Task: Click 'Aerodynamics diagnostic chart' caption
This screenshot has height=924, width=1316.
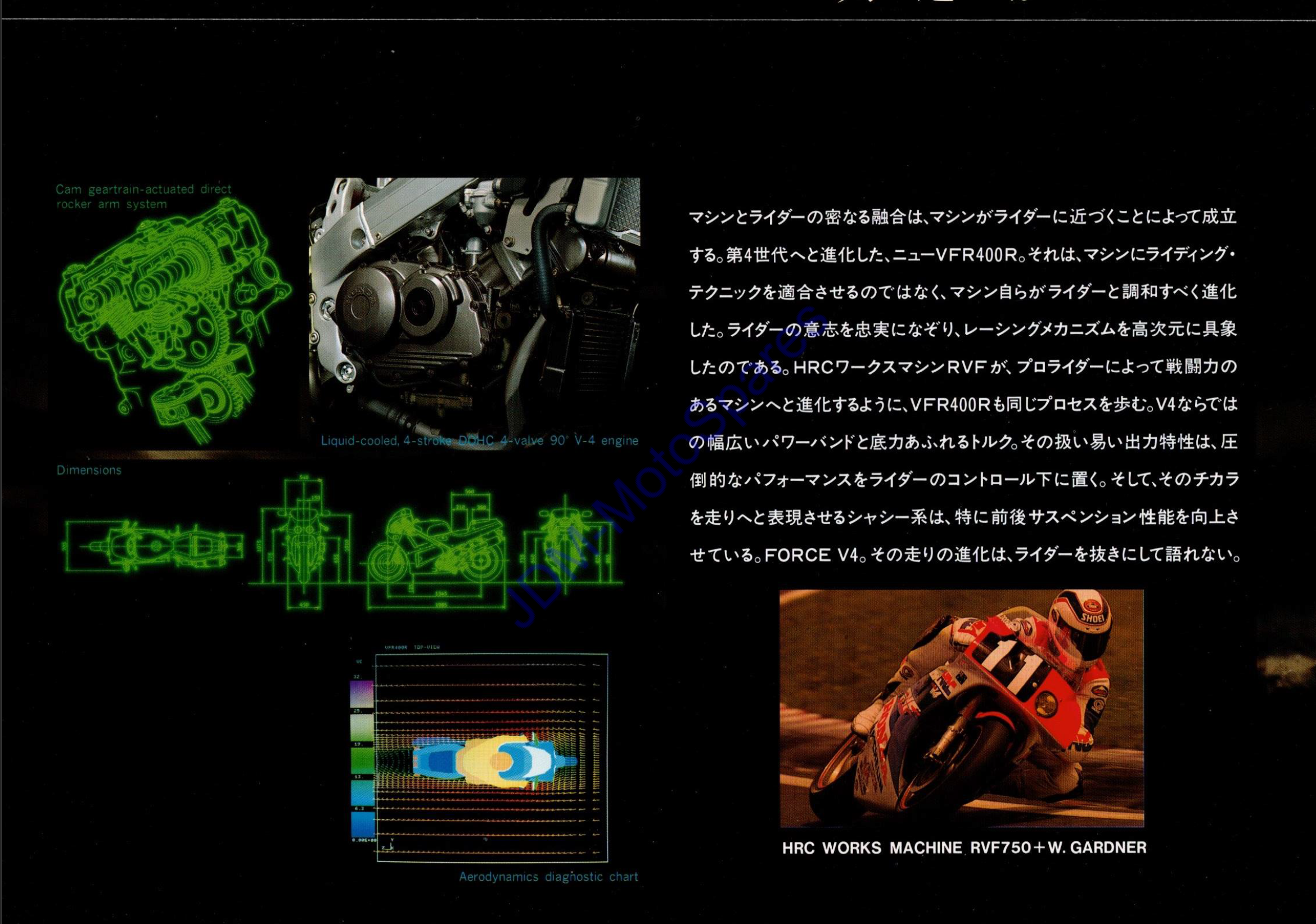Action: pyautogui.click(x=548, y=877)
